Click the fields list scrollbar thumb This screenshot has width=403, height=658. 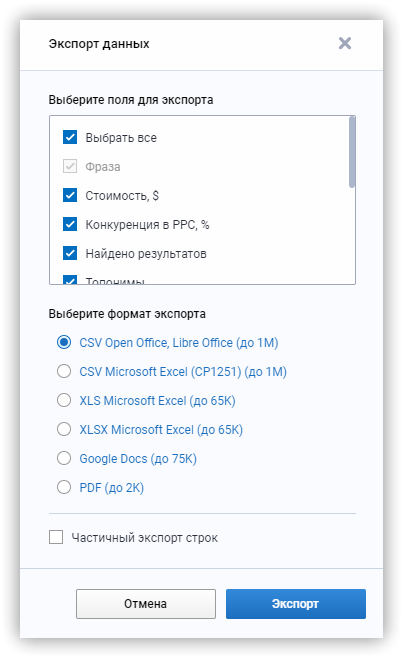tap(352, 152)
